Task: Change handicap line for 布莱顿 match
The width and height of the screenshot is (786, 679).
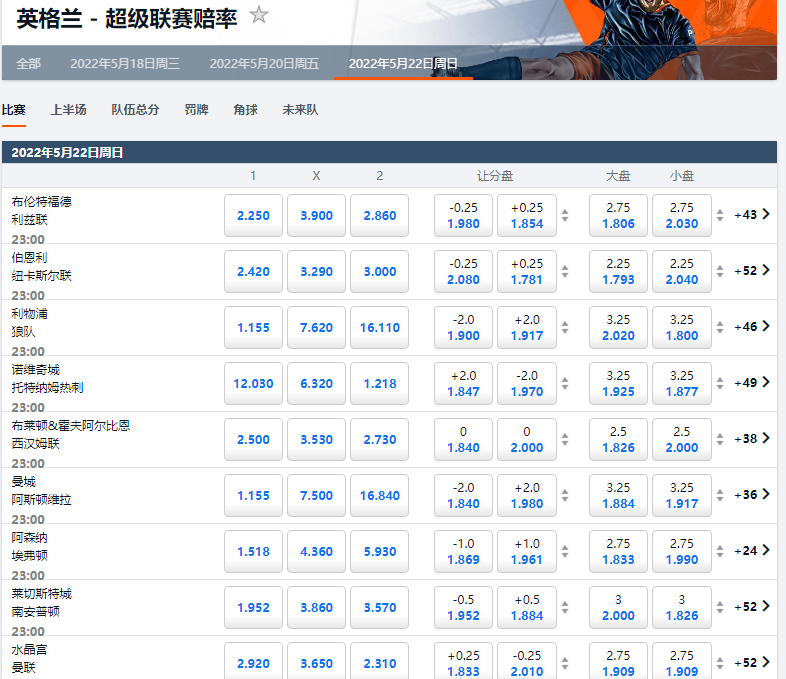Action: pyautogui.click(x=565, y=440)
